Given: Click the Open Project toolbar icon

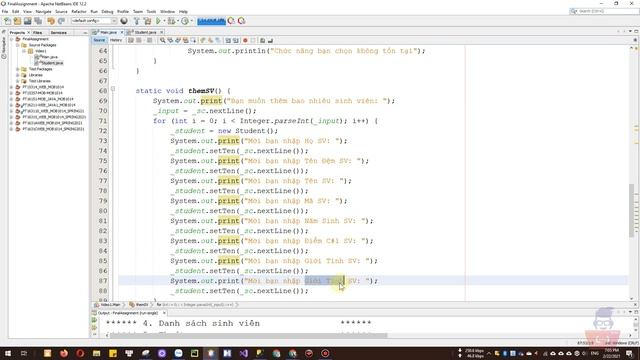Looking at the screenshot, I should coord(28,21).
